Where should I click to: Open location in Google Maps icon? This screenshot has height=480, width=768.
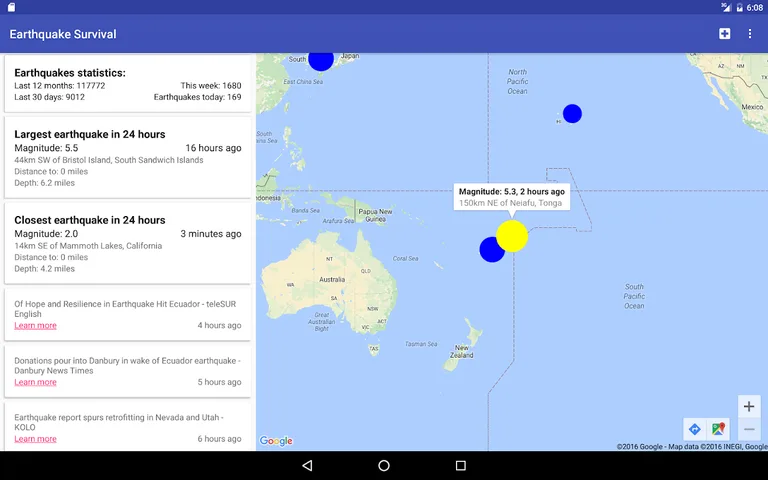719,430
